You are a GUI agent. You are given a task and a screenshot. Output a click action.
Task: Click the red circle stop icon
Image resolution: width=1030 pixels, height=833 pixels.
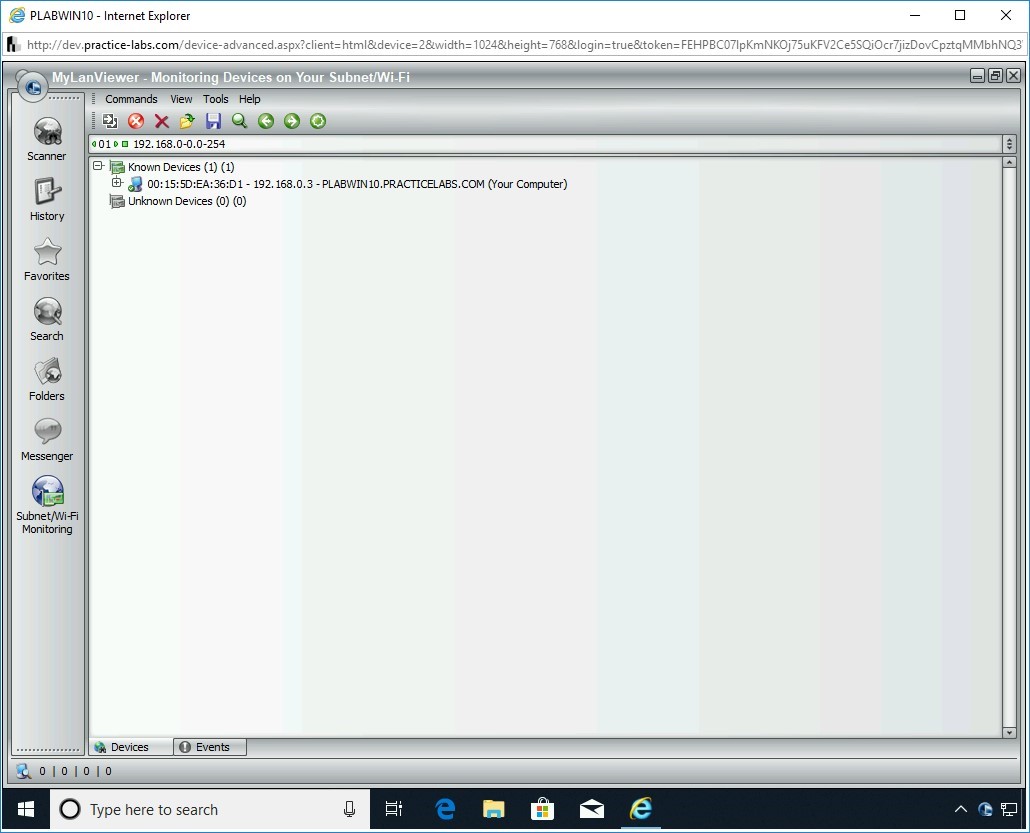[136, 121]
